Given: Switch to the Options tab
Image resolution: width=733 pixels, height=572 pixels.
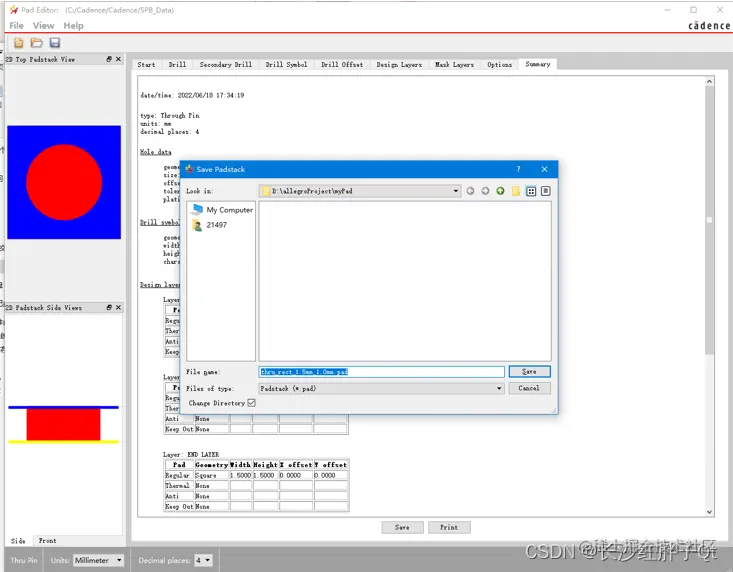Looking at the screenshot, I should (x=500, y=64).
